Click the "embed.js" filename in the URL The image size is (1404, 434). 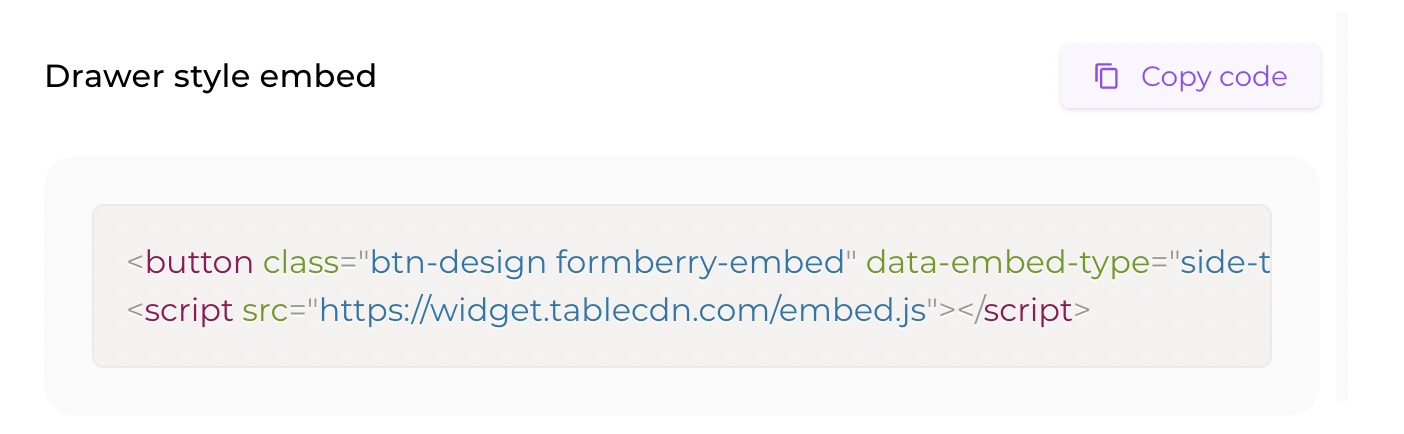pyautogui.click(x=853, y=311)
